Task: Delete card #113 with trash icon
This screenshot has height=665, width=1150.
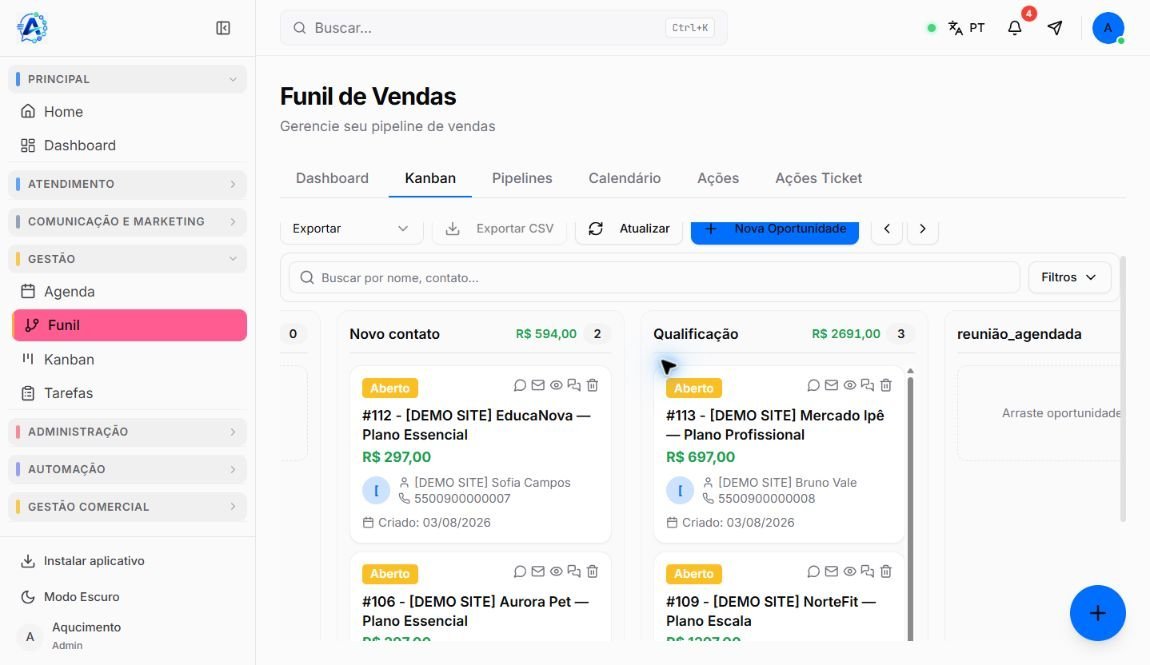Action: point(885,385)
